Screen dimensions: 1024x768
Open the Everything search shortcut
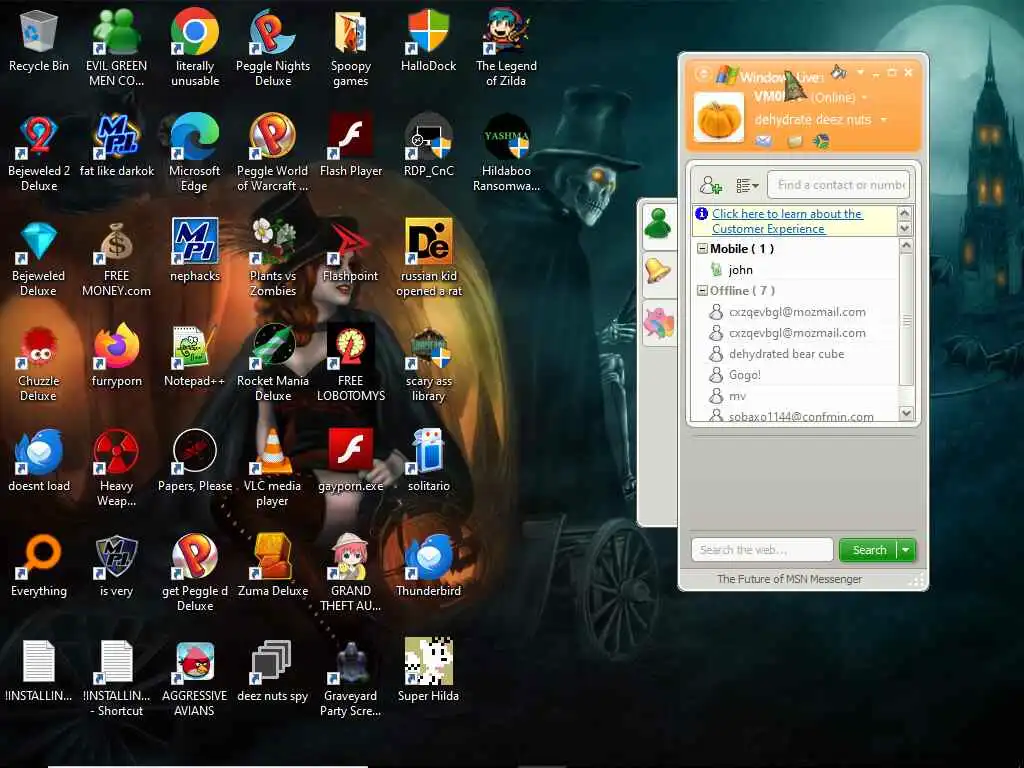(39, 566)
